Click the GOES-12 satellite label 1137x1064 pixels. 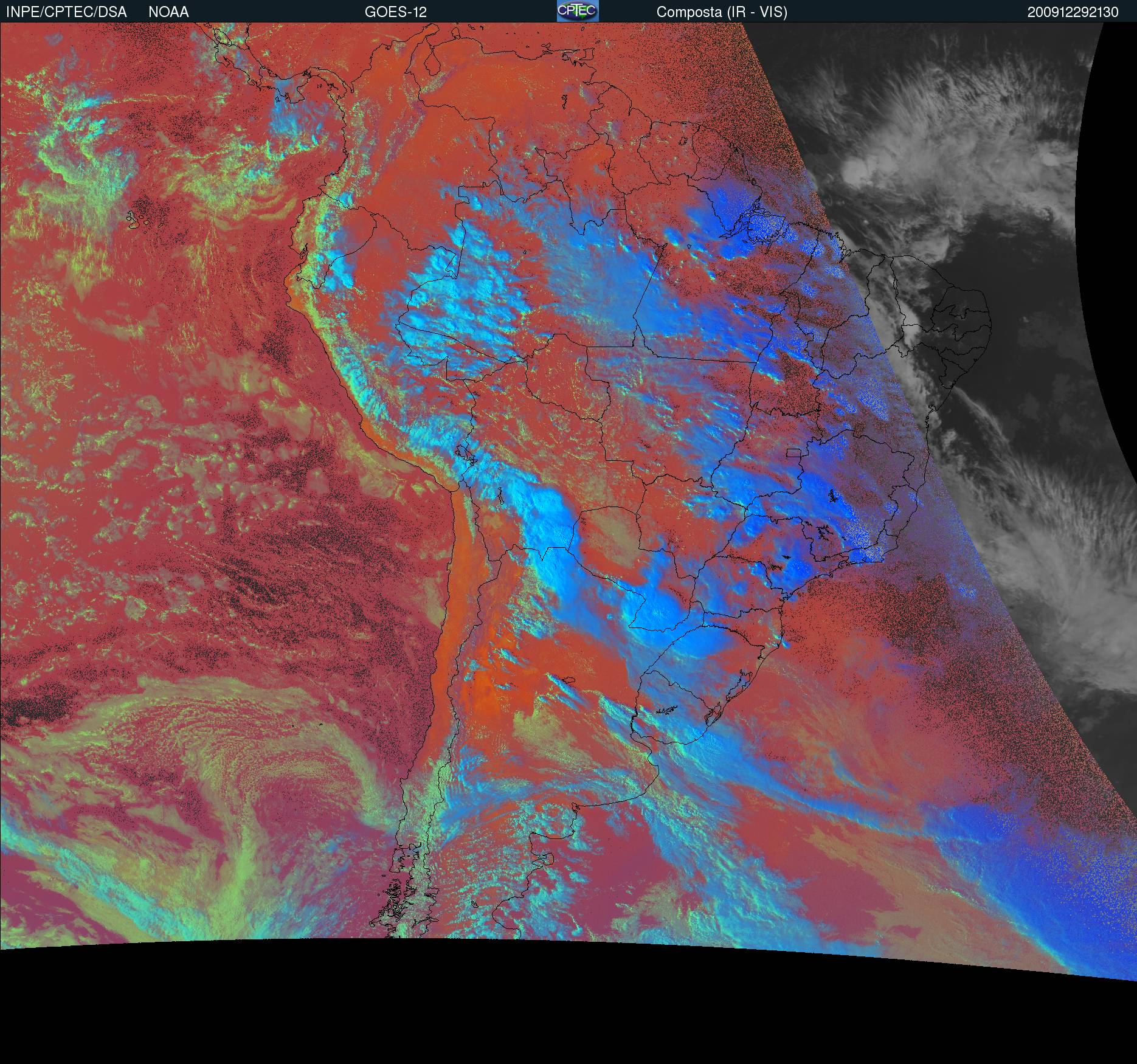point(395,12)
